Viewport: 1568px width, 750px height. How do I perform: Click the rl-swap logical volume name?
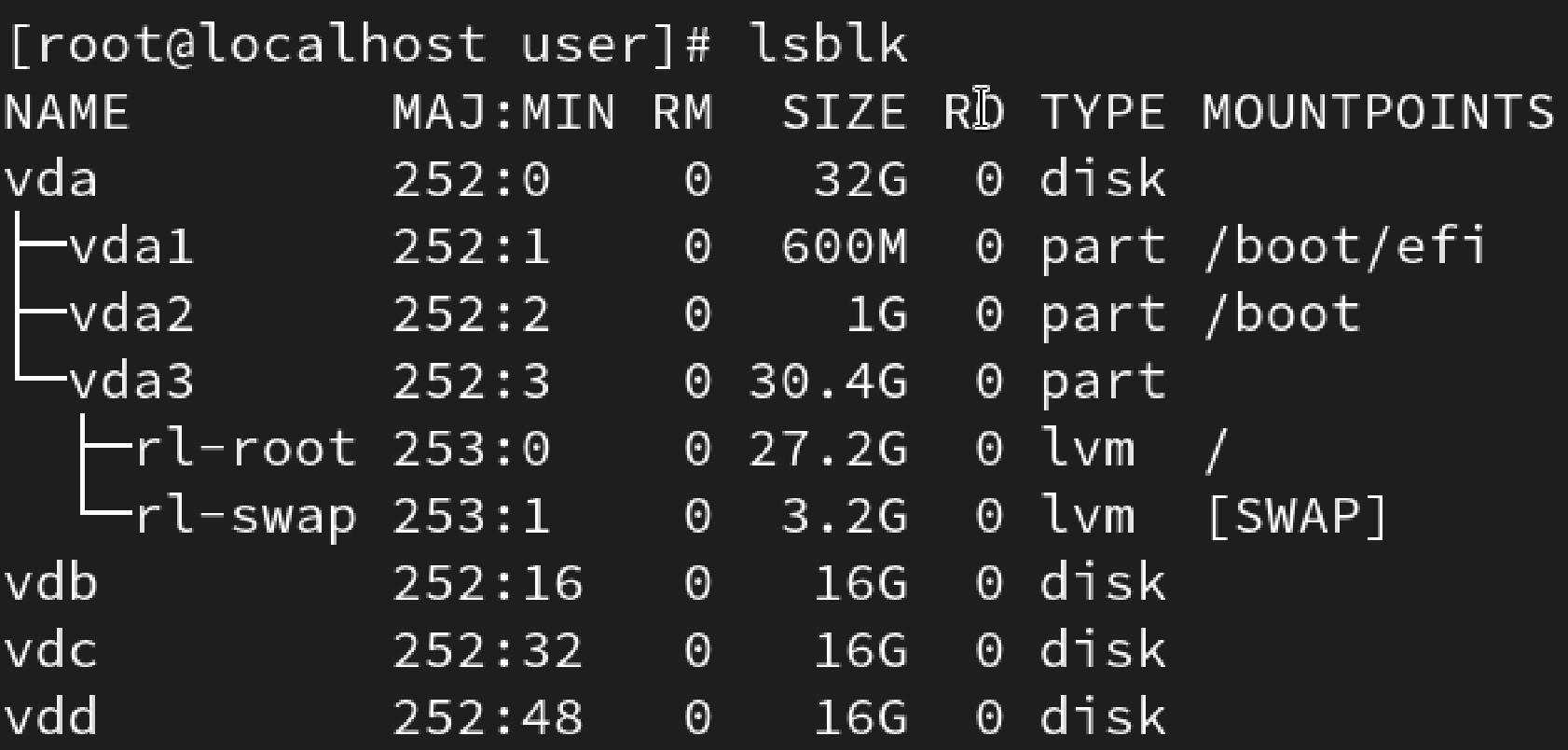click(246, 517)
